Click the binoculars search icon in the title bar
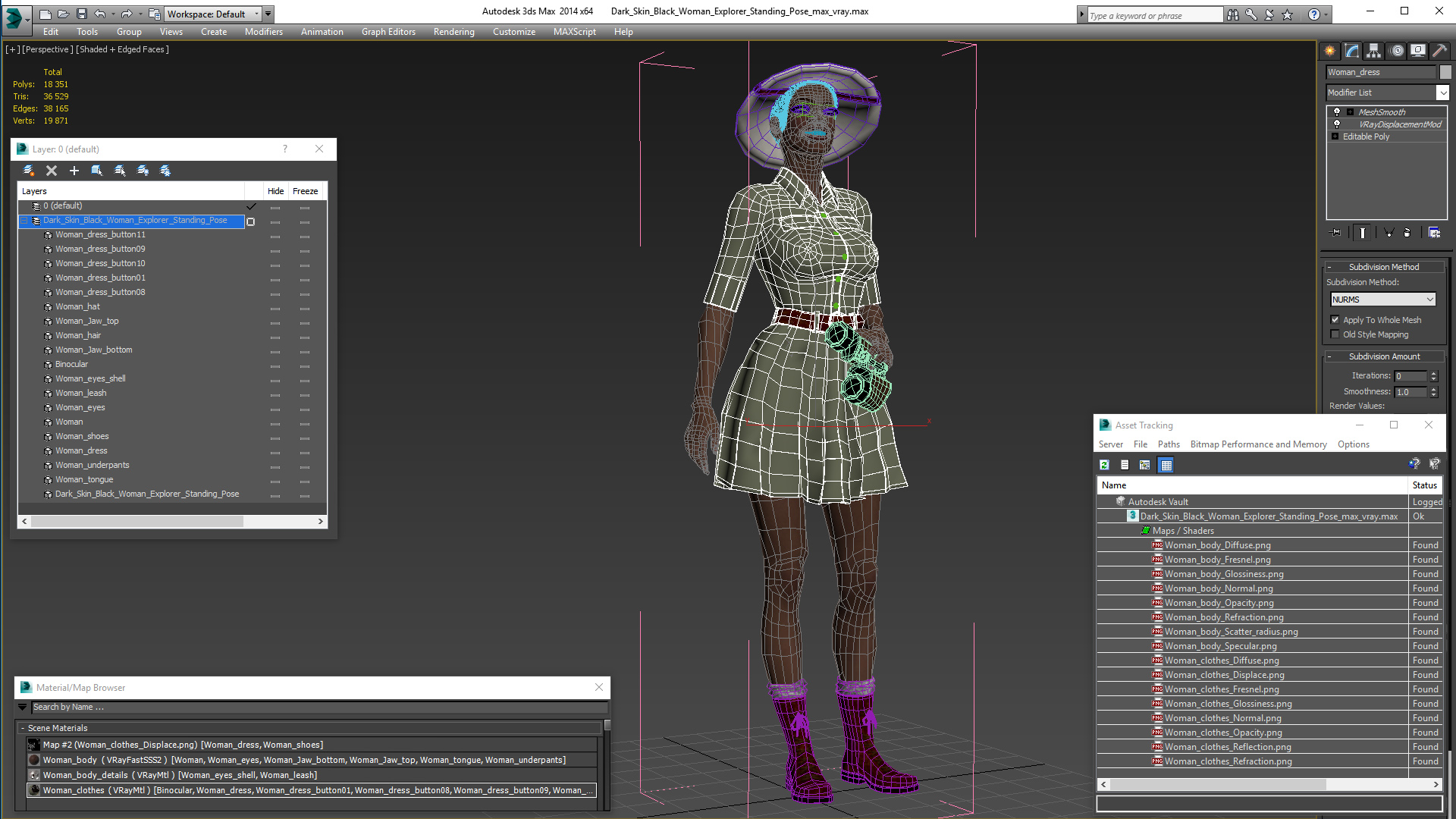This screenshot has width=1456, height=819. [1233, 14]
